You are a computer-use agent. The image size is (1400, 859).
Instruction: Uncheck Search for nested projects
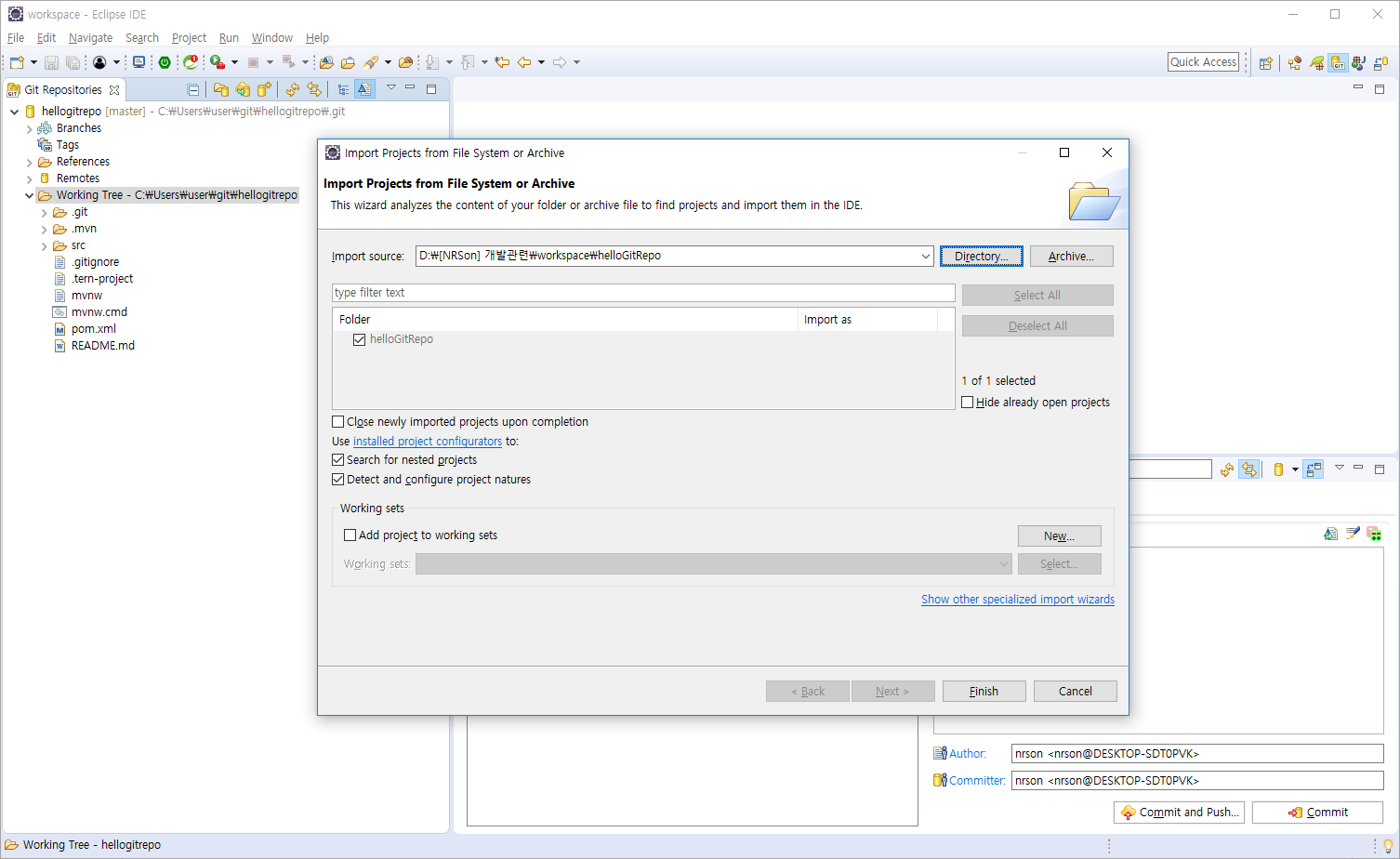(338, 460)
